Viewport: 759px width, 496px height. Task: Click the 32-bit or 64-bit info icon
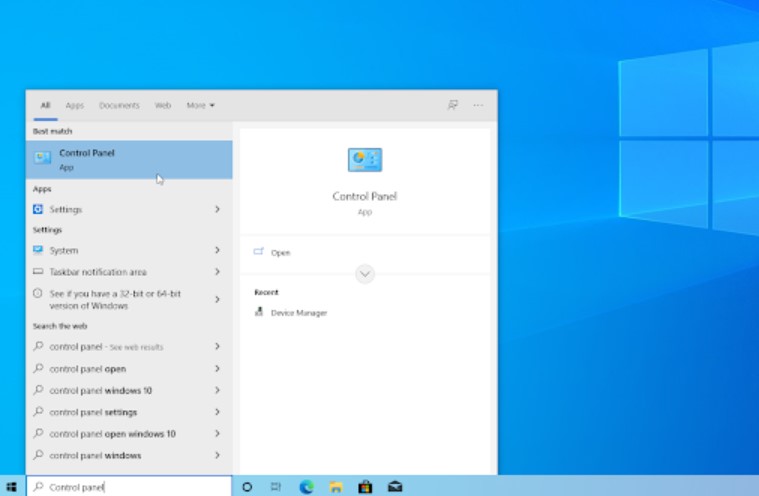click(x=38, y=293)
